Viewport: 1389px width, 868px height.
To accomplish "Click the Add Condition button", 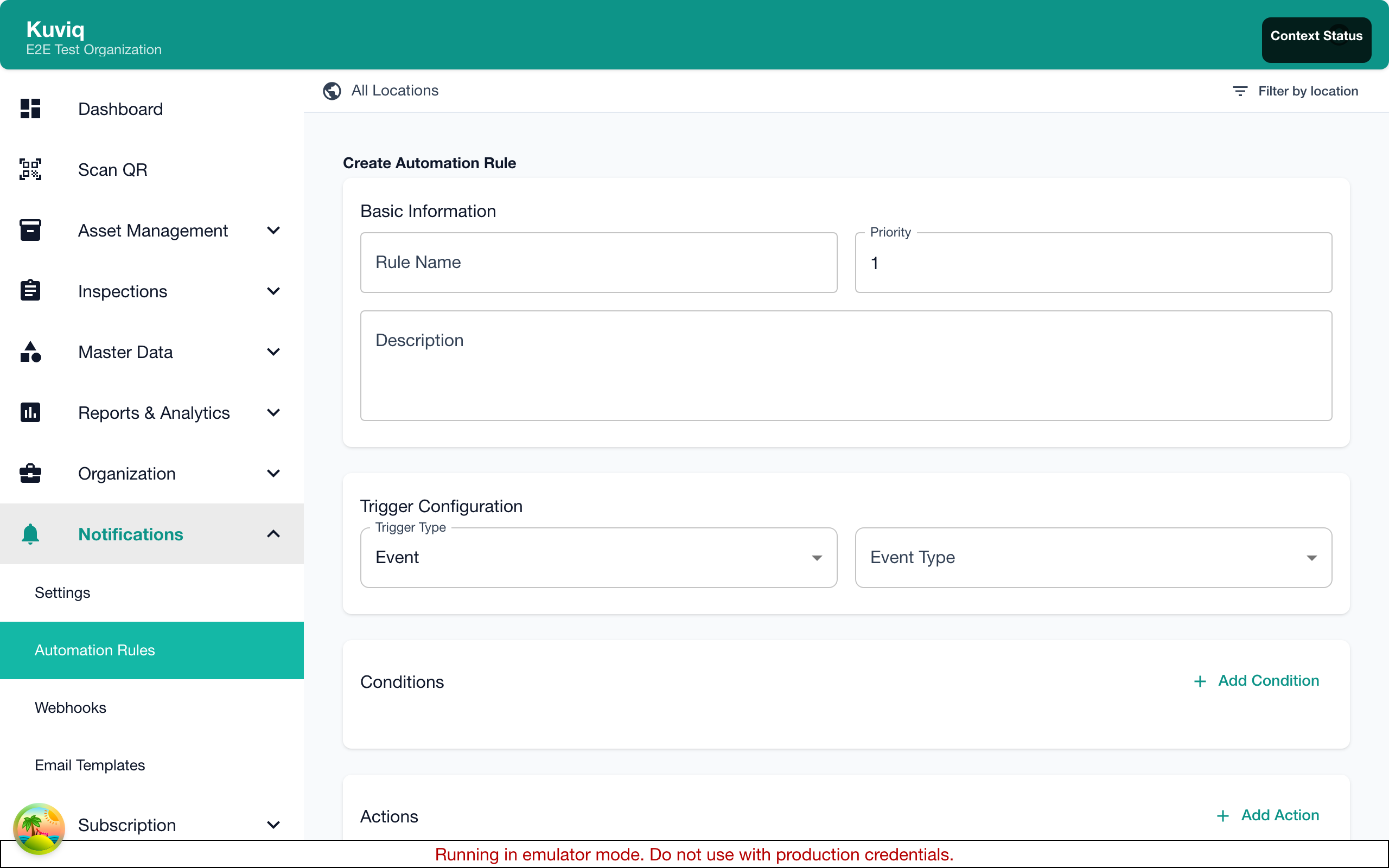I will (1257, 681).
